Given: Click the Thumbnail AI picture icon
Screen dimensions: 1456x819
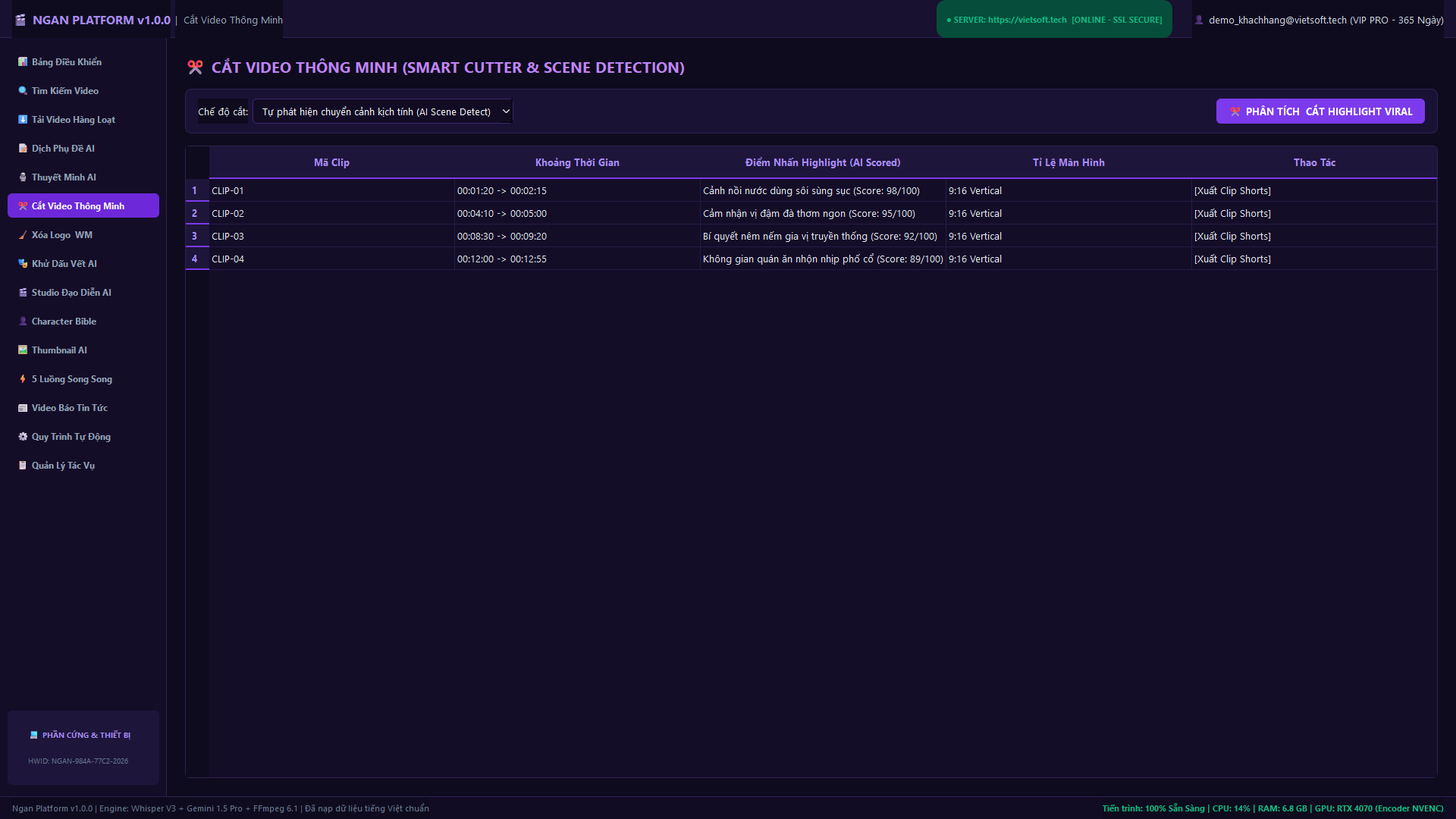Looking at the screenshot, I should 23,350.
